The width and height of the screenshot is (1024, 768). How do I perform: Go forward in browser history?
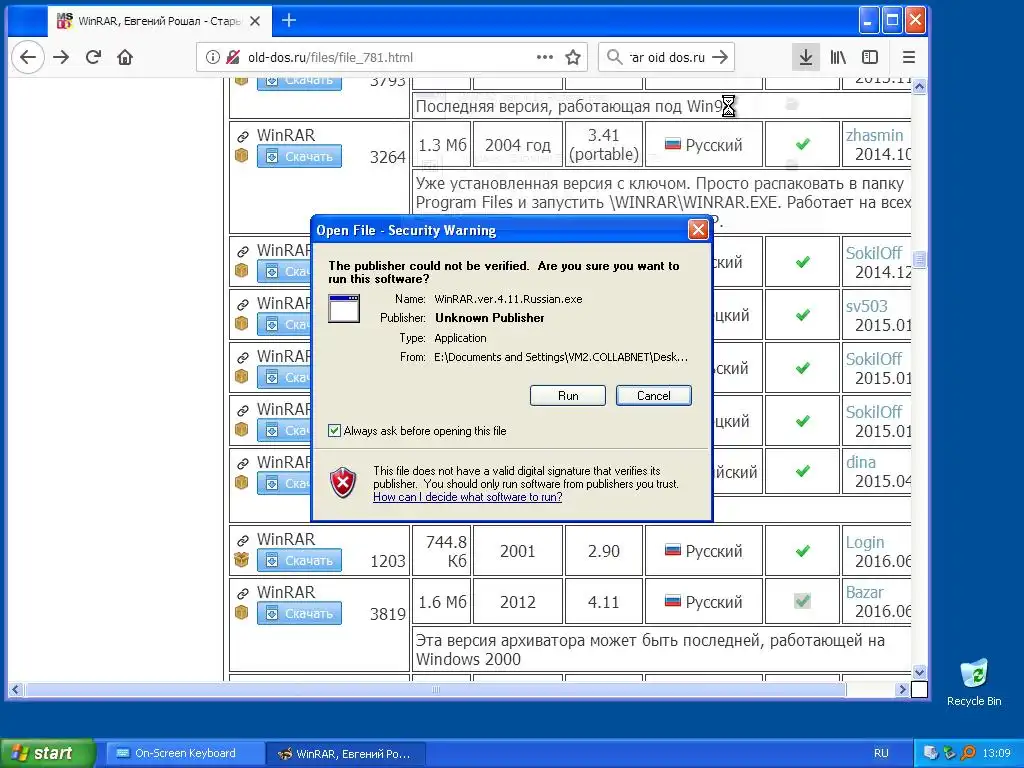(x=61, y=57)
